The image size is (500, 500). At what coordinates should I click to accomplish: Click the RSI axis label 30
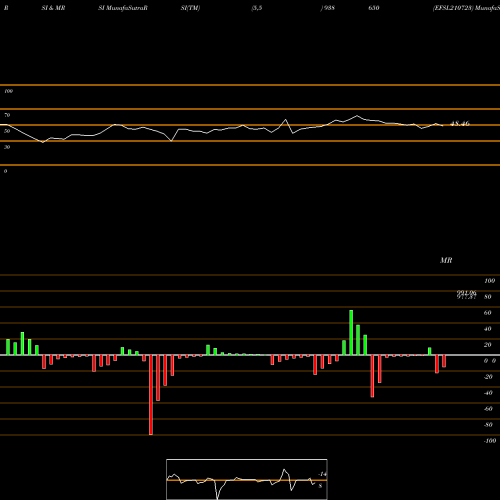(x=7, y=147)
